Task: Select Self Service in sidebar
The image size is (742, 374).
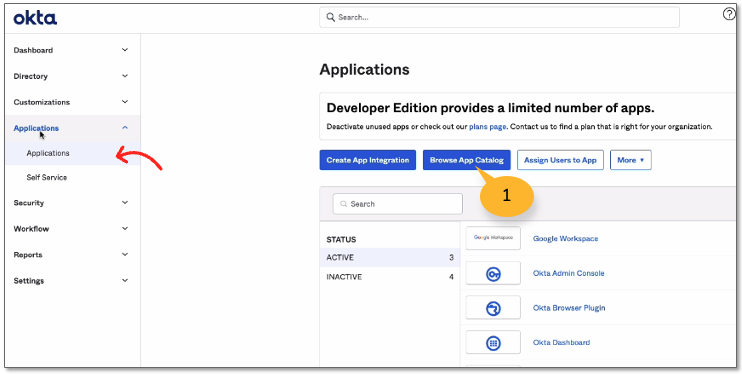Action: point(47,178)
